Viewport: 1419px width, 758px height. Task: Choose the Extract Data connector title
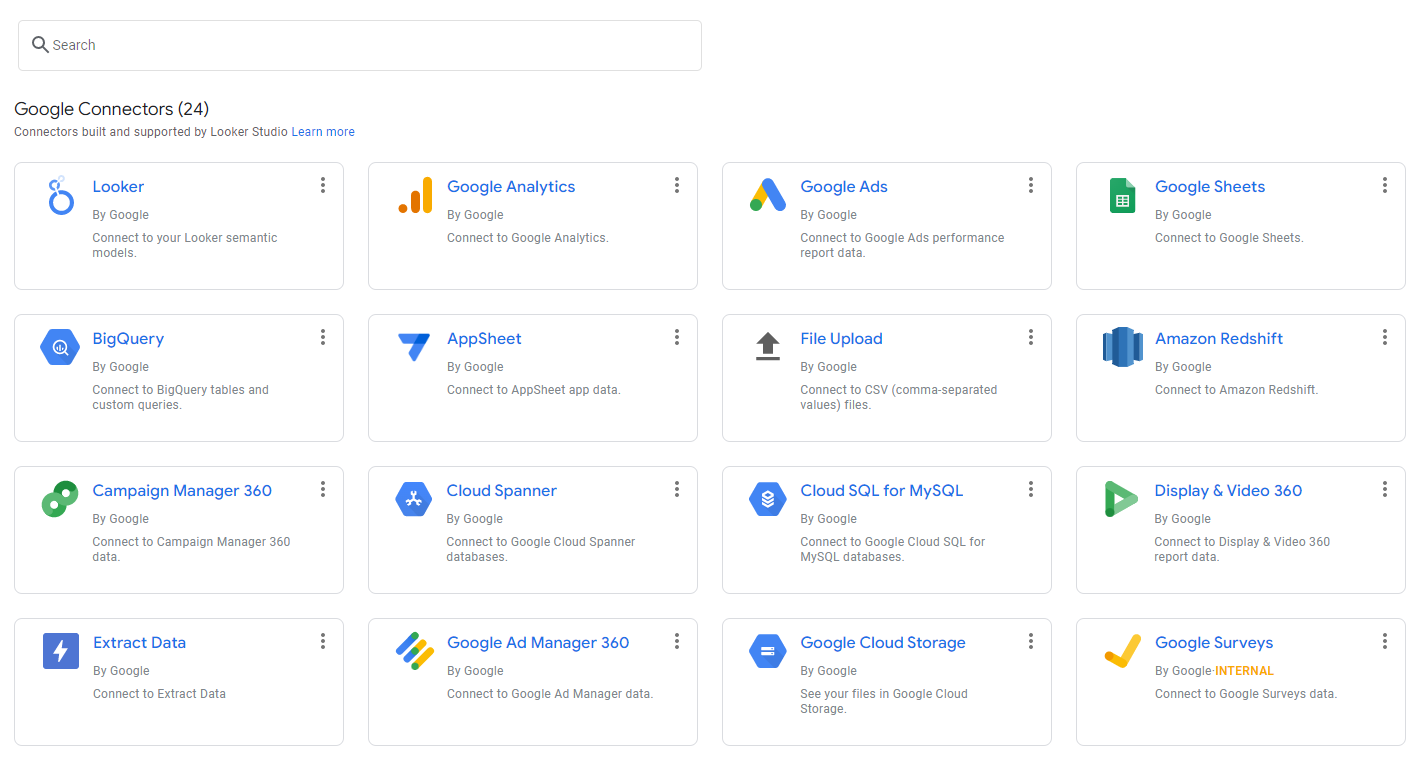pos(139,642)
